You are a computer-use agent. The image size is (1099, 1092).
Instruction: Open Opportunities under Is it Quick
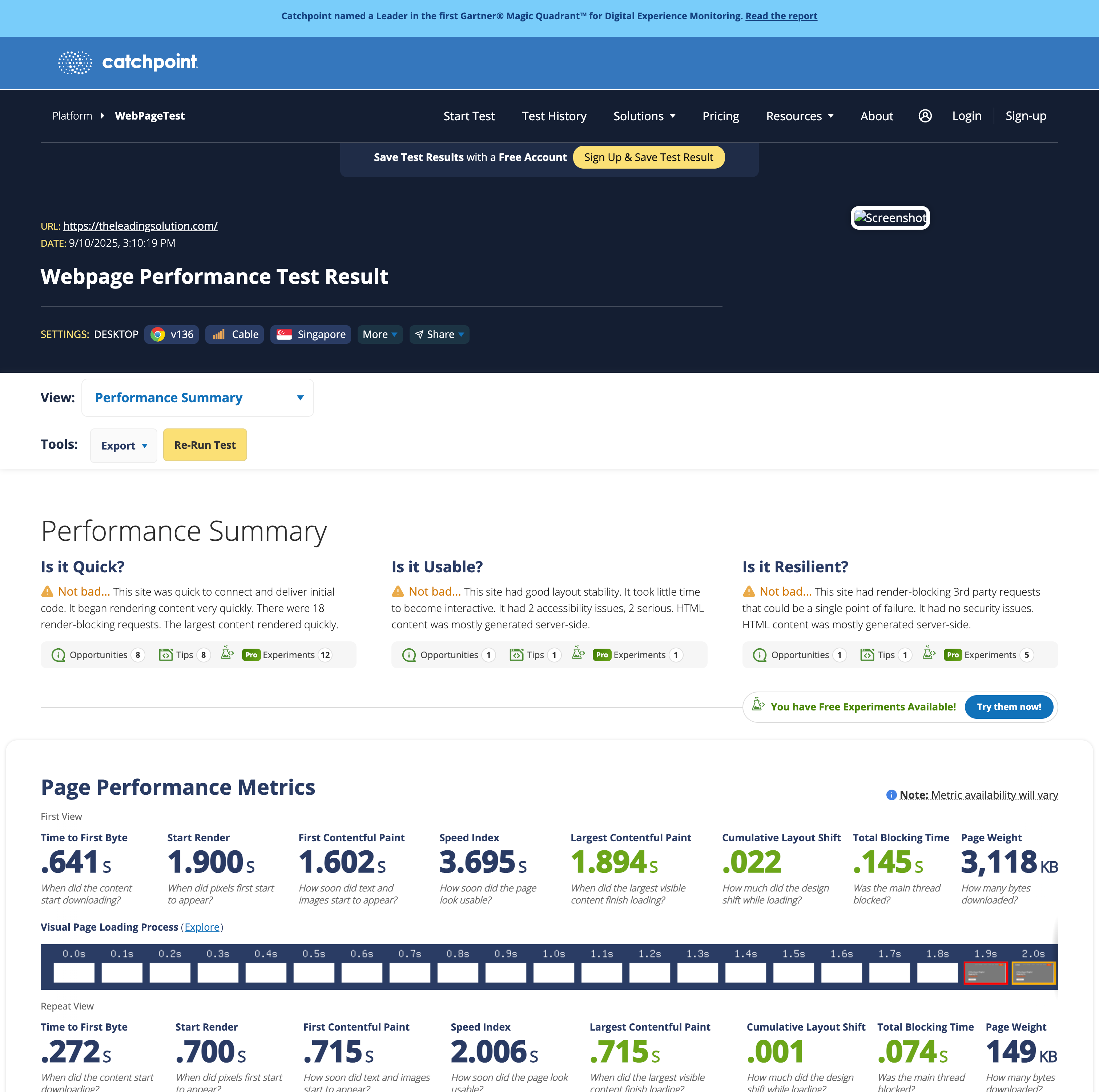(x=98, y=655)
